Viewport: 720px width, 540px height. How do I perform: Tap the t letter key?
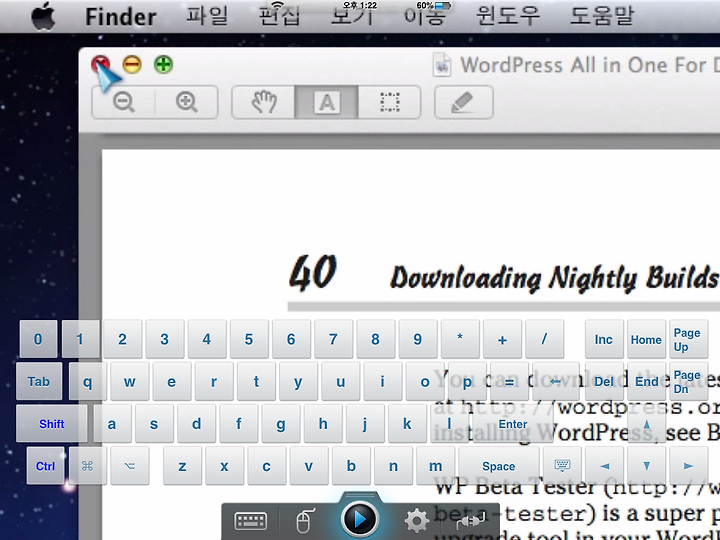tap(256, 381)
